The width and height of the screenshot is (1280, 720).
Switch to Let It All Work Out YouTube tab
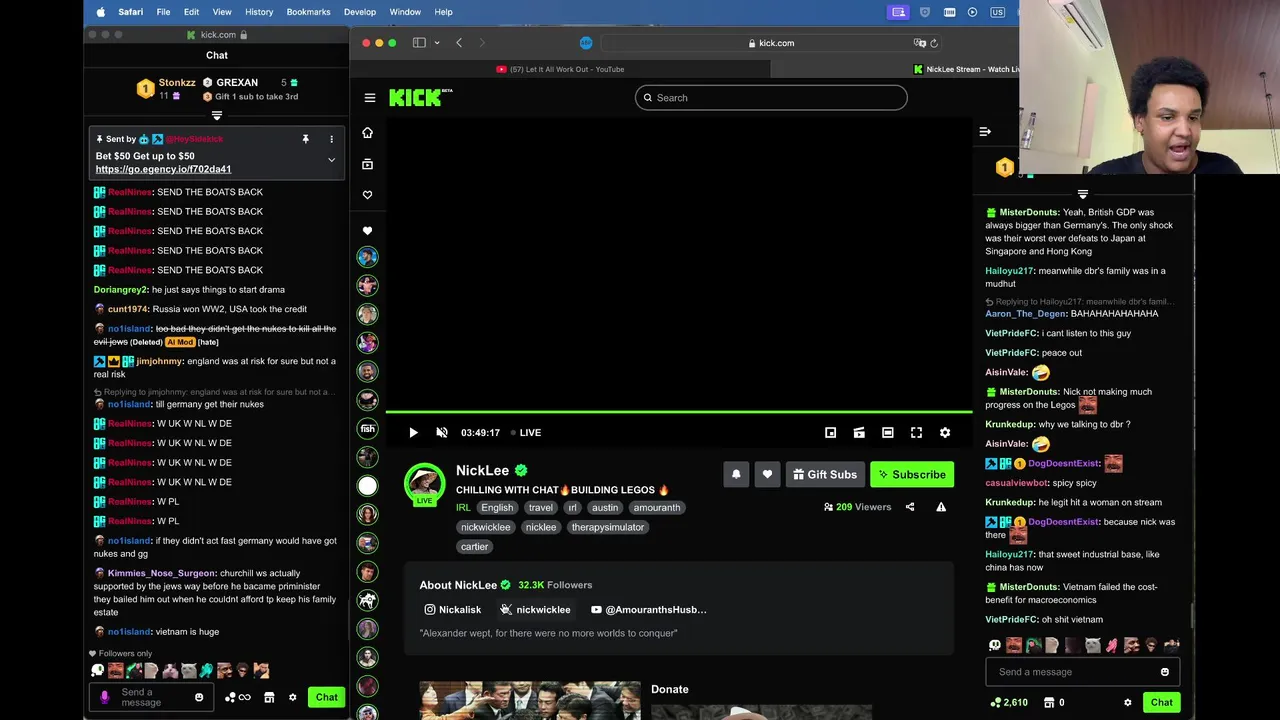[560, 69]
